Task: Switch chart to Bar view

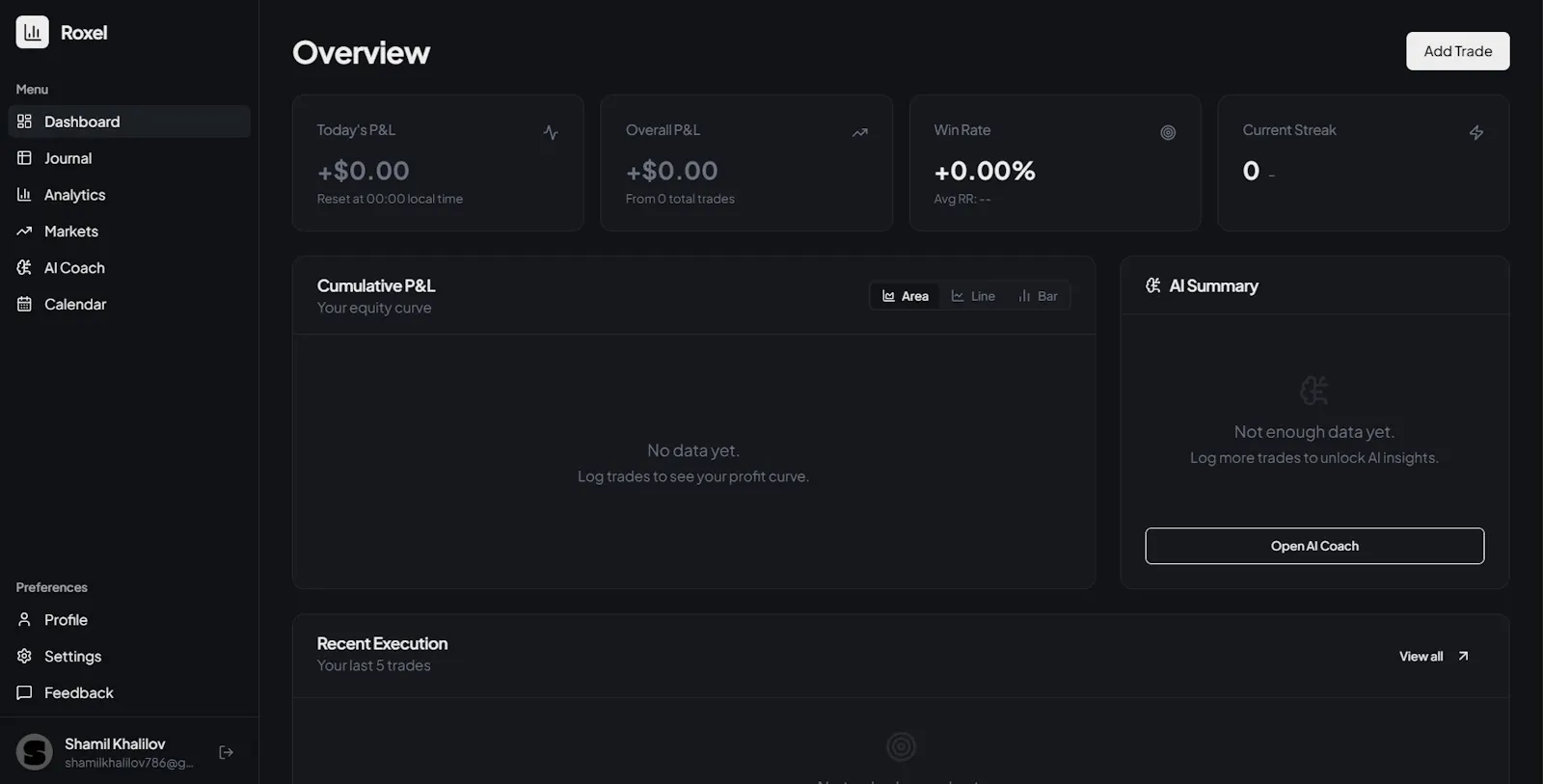Action: click(1038, 296)
